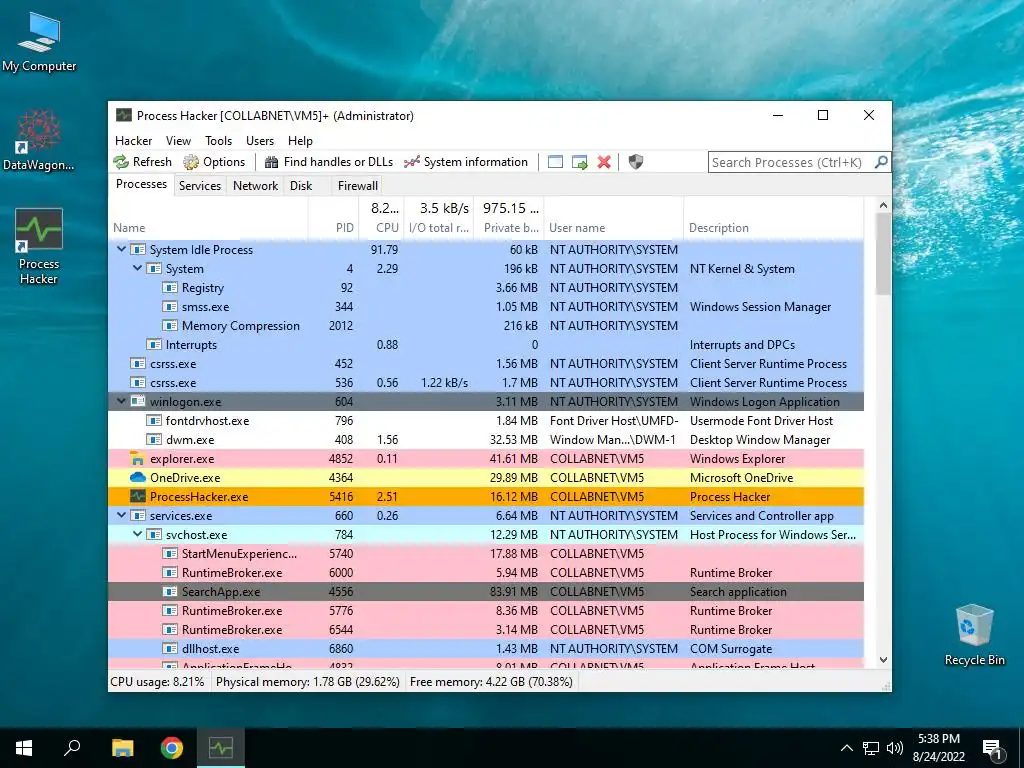Sort by the Name column header
Image resolution: width=1024 pixels, height=768 pixels.
208,219
